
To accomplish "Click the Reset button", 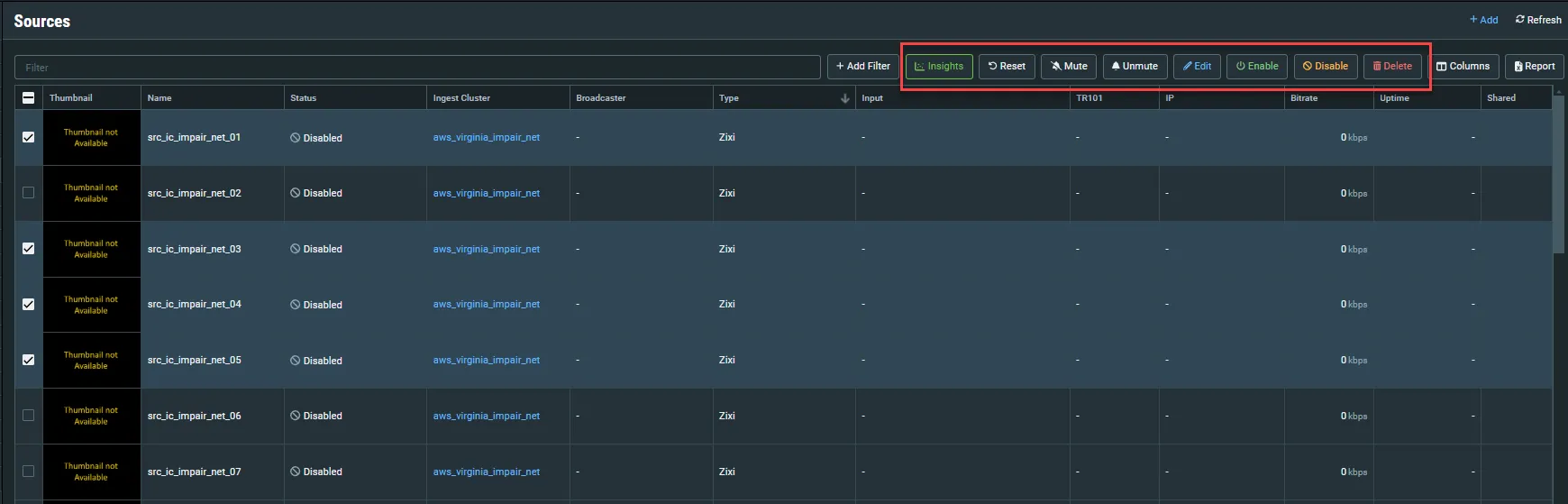I will 1007,66.
